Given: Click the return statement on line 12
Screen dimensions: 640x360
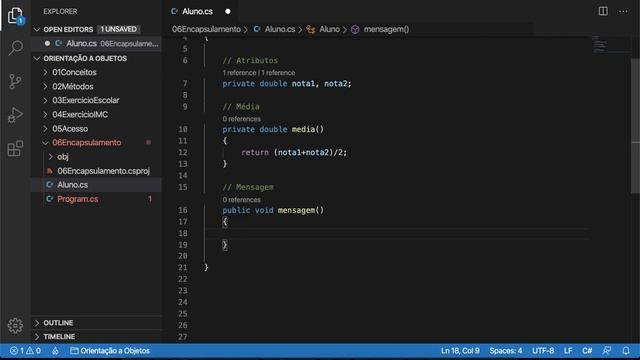Looking at the screenshot, I should coord(293,153).
